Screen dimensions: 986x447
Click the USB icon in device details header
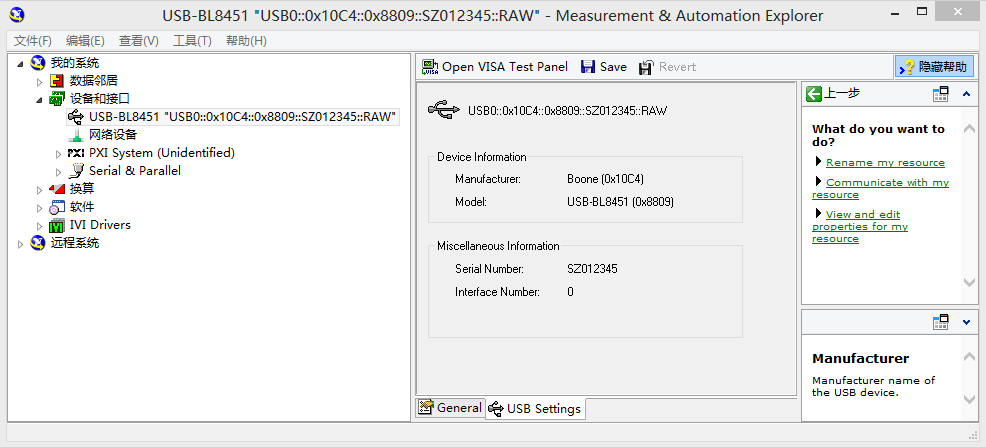443,110
